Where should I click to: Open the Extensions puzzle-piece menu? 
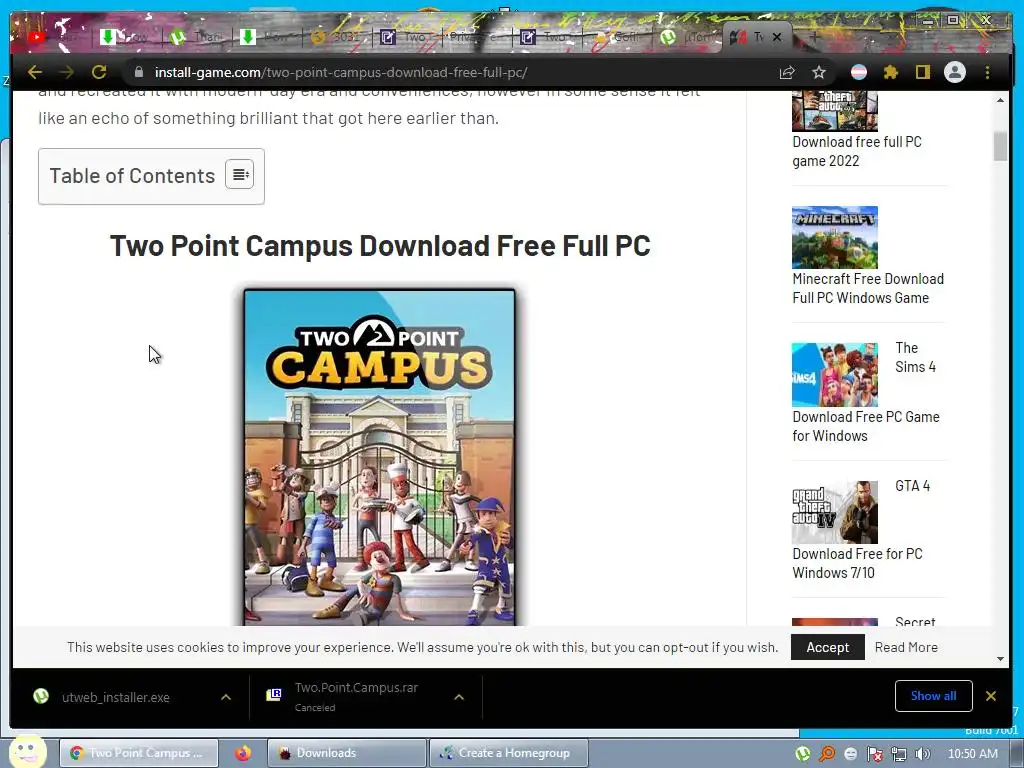click(x=891, y=72)
